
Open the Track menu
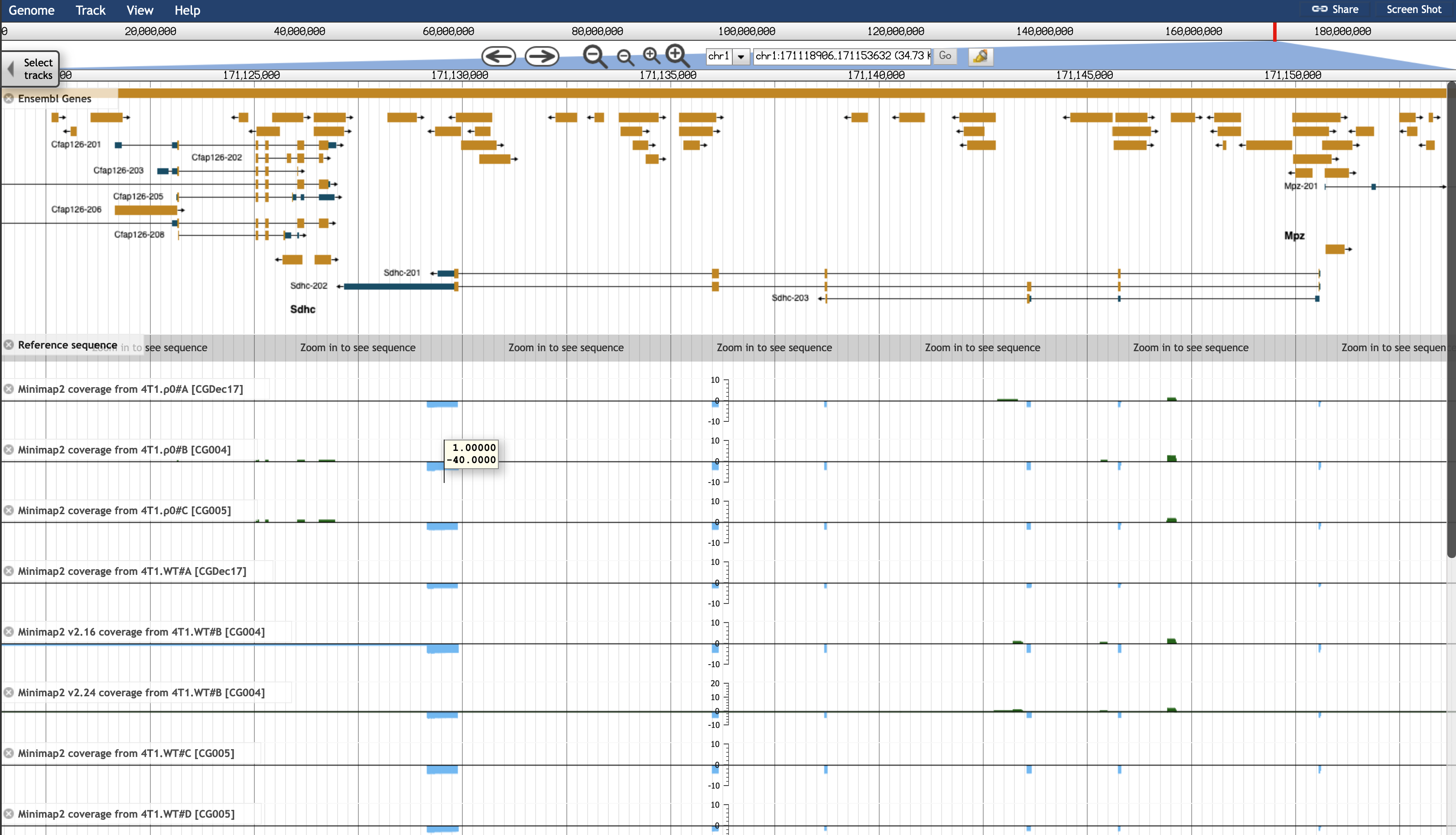(90, 10)
